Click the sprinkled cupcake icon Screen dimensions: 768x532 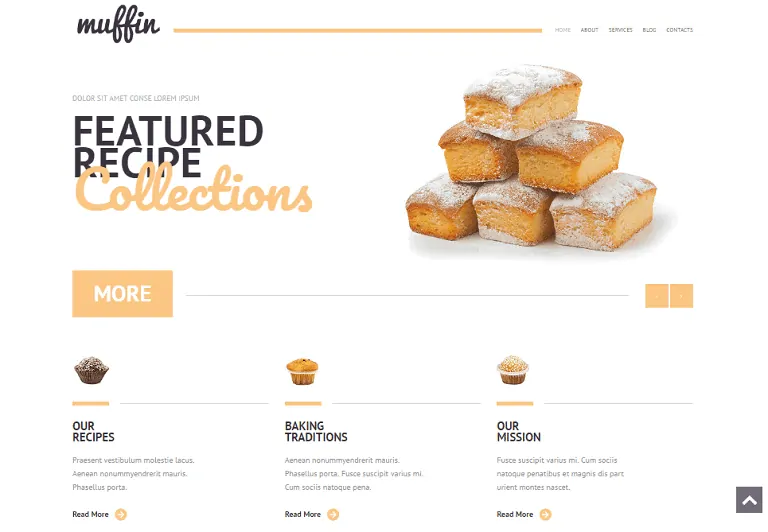click(513, 370)
